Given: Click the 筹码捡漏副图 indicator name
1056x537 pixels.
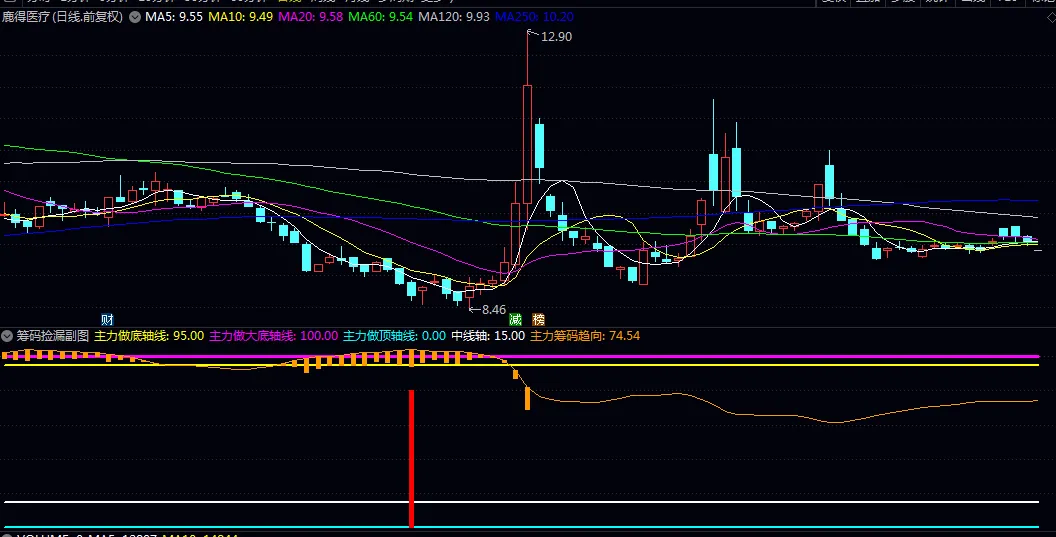Looking at the screenshot, I should tap(53, 336).
